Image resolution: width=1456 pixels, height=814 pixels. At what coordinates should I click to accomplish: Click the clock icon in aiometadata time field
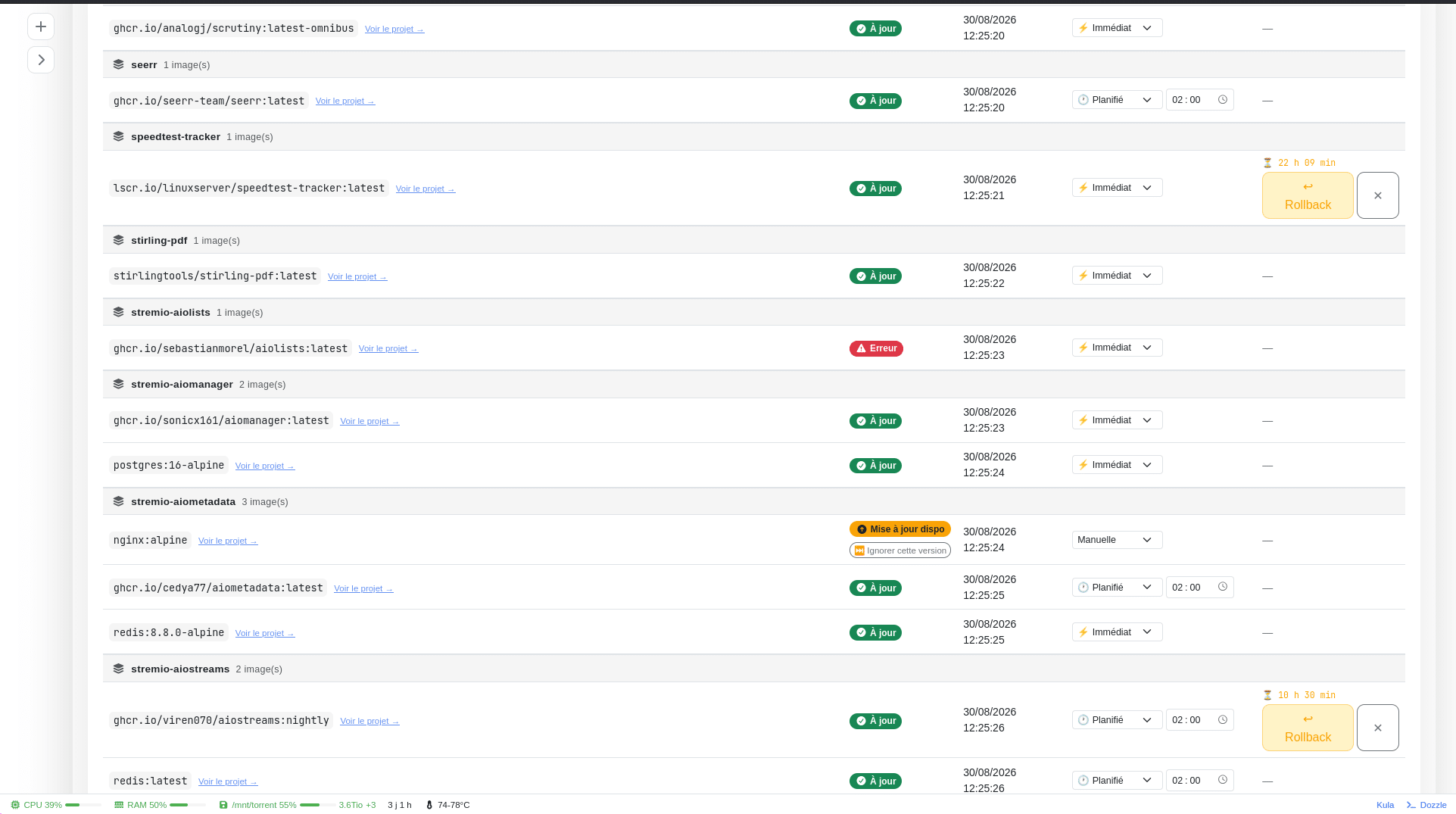[1222, 587]
